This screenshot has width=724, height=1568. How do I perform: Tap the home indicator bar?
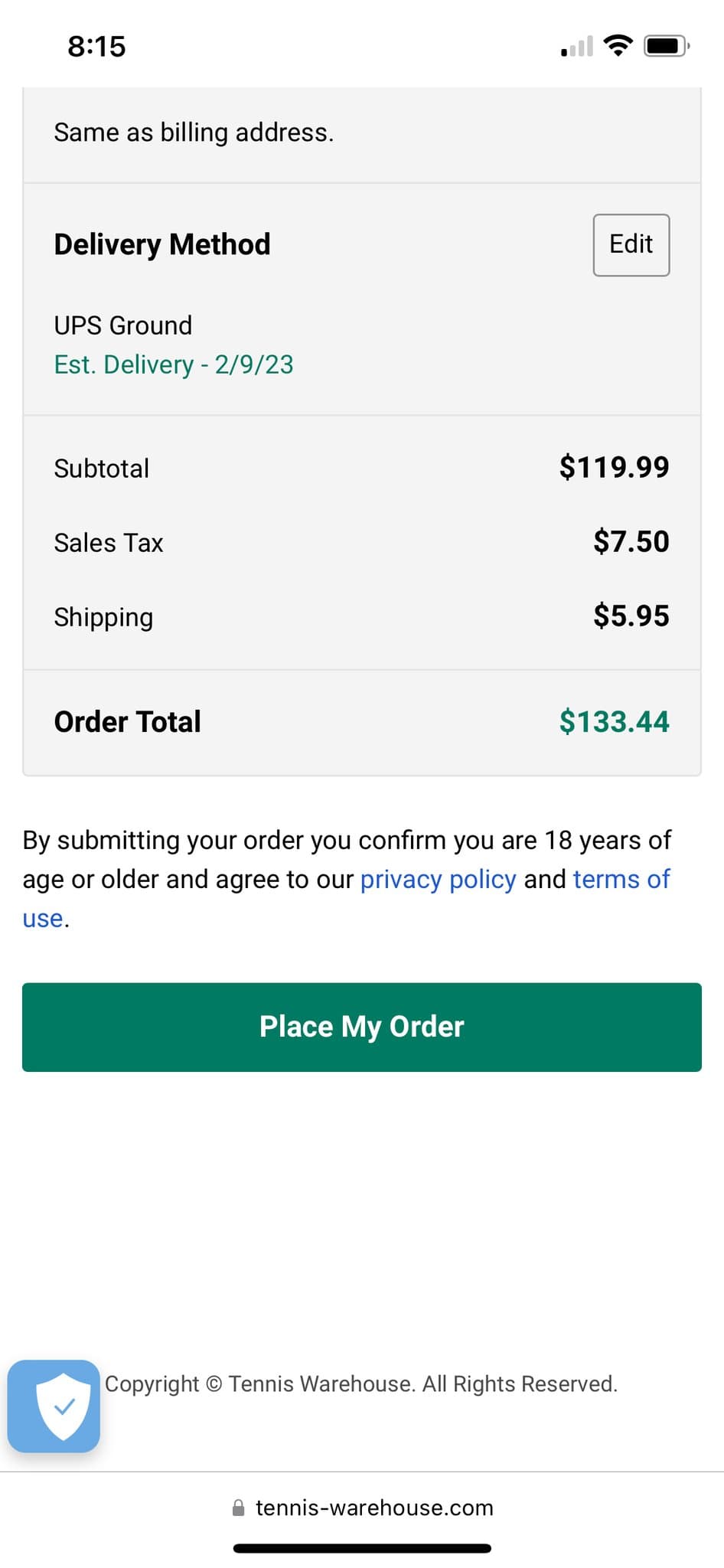362,1548
